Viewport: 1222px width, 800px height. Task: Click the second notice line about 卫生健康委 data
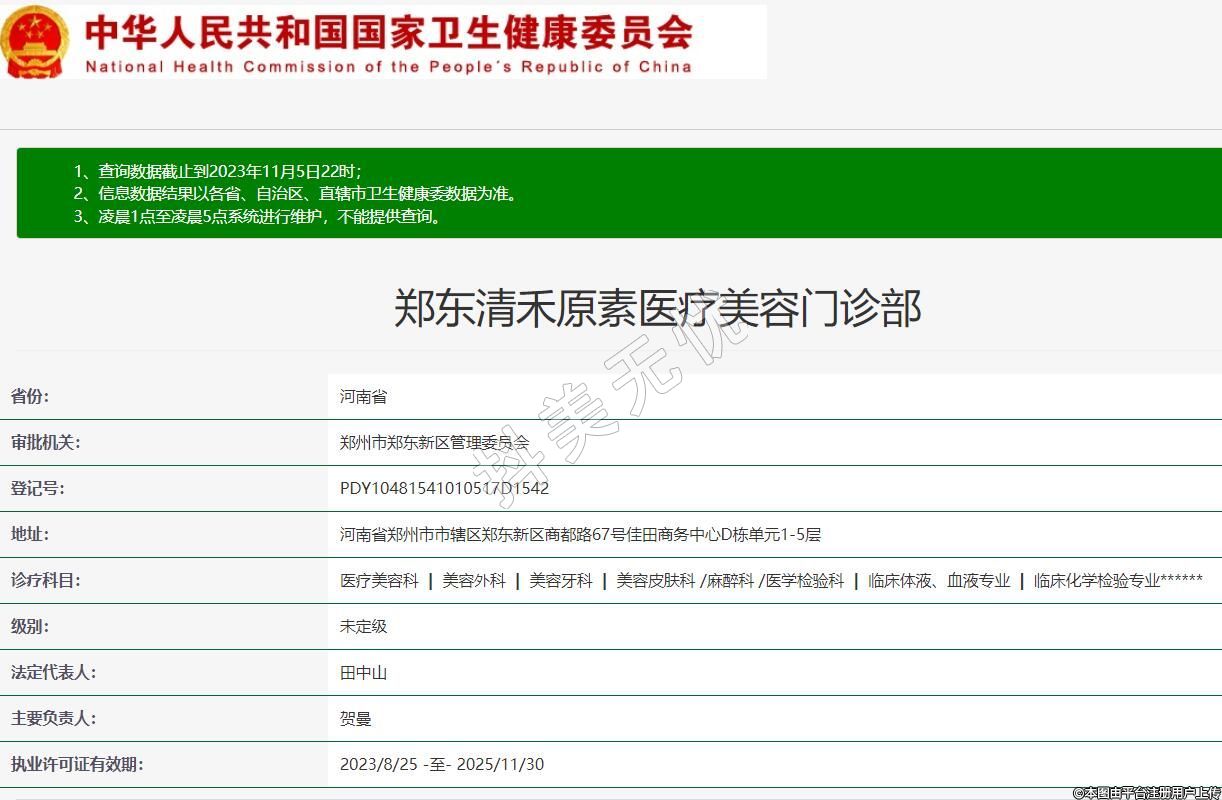click(x=296, y=194)
